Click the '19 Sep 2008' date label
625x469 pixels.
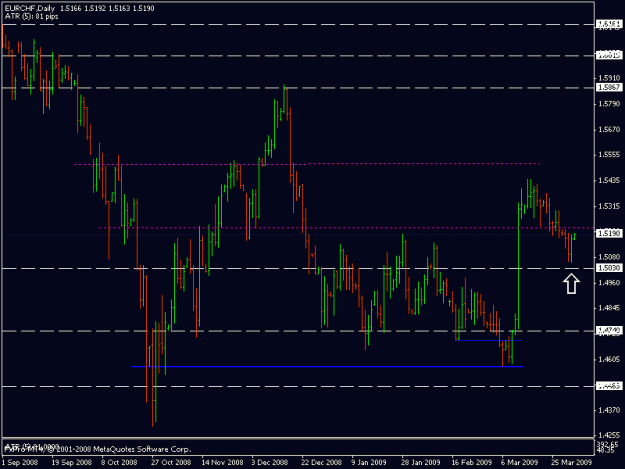coord(72,462)
